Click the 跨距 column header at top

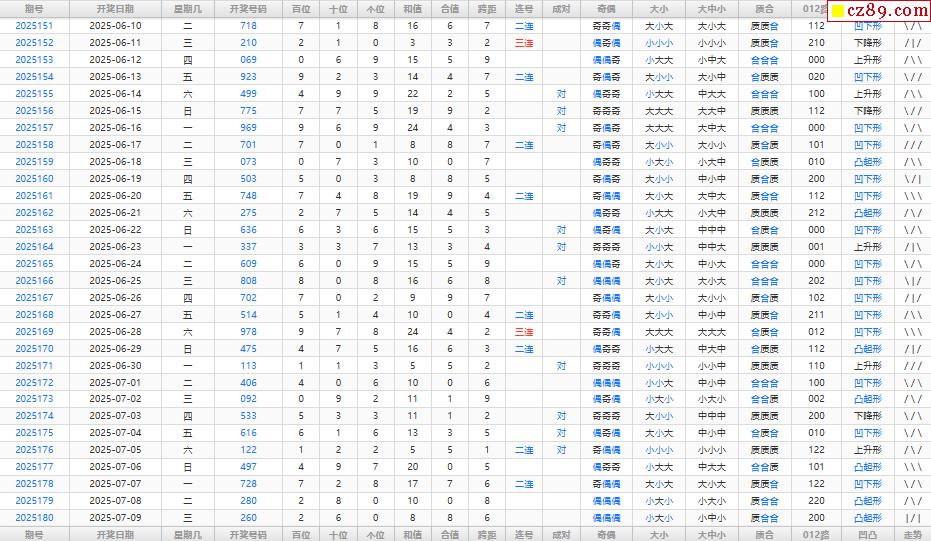click(x=487, y=9)
